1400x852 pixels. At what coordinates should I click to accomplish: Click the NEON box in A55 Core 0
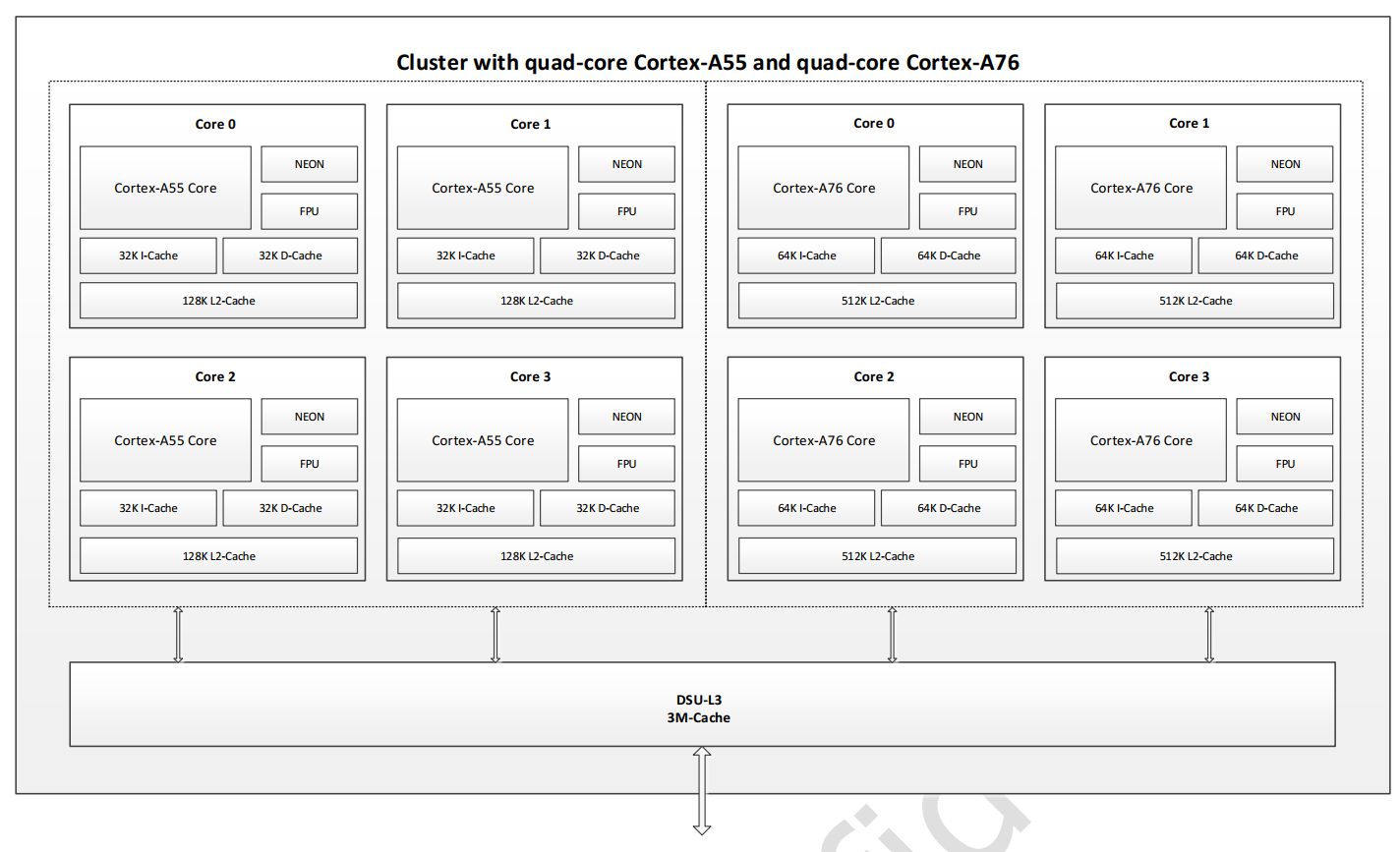(x=309, y=164)
